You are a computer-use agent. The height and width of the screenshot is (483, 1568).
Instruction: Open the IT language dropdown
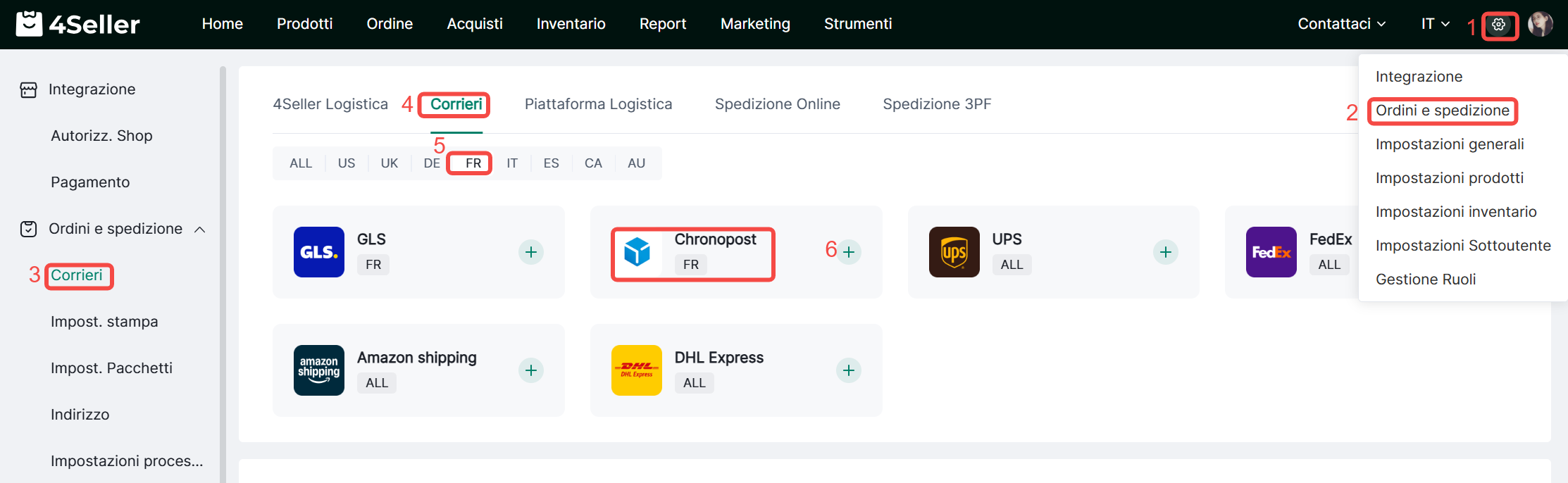[1435, 24]
